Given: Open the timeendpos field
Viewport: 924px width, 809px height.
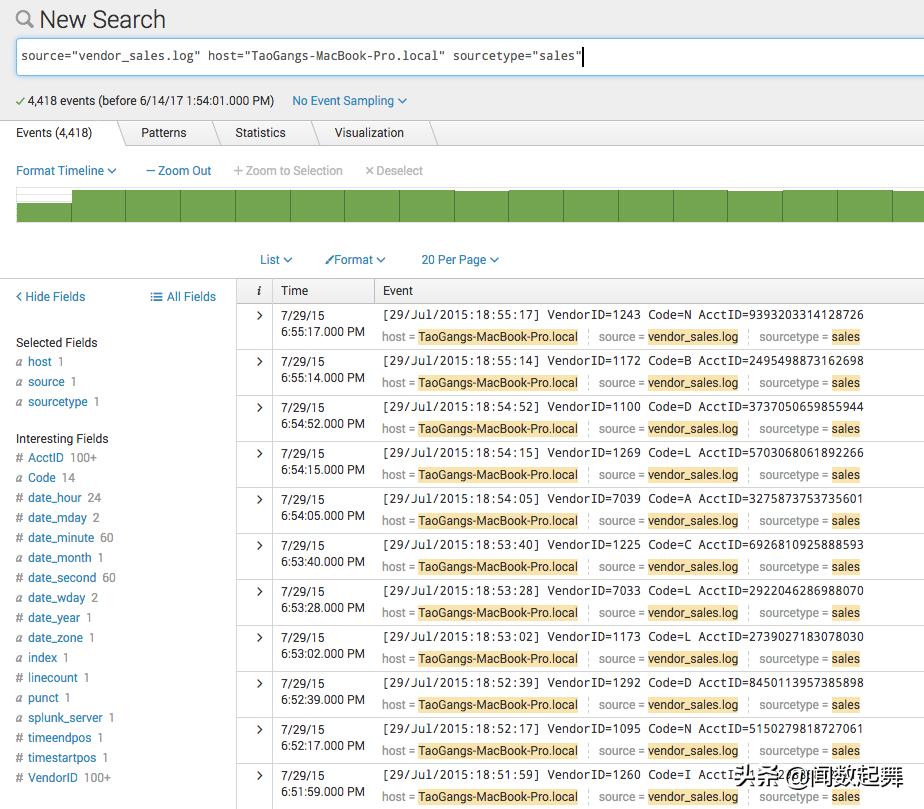Looking at the screenshot, I should (x=60, y=738).
